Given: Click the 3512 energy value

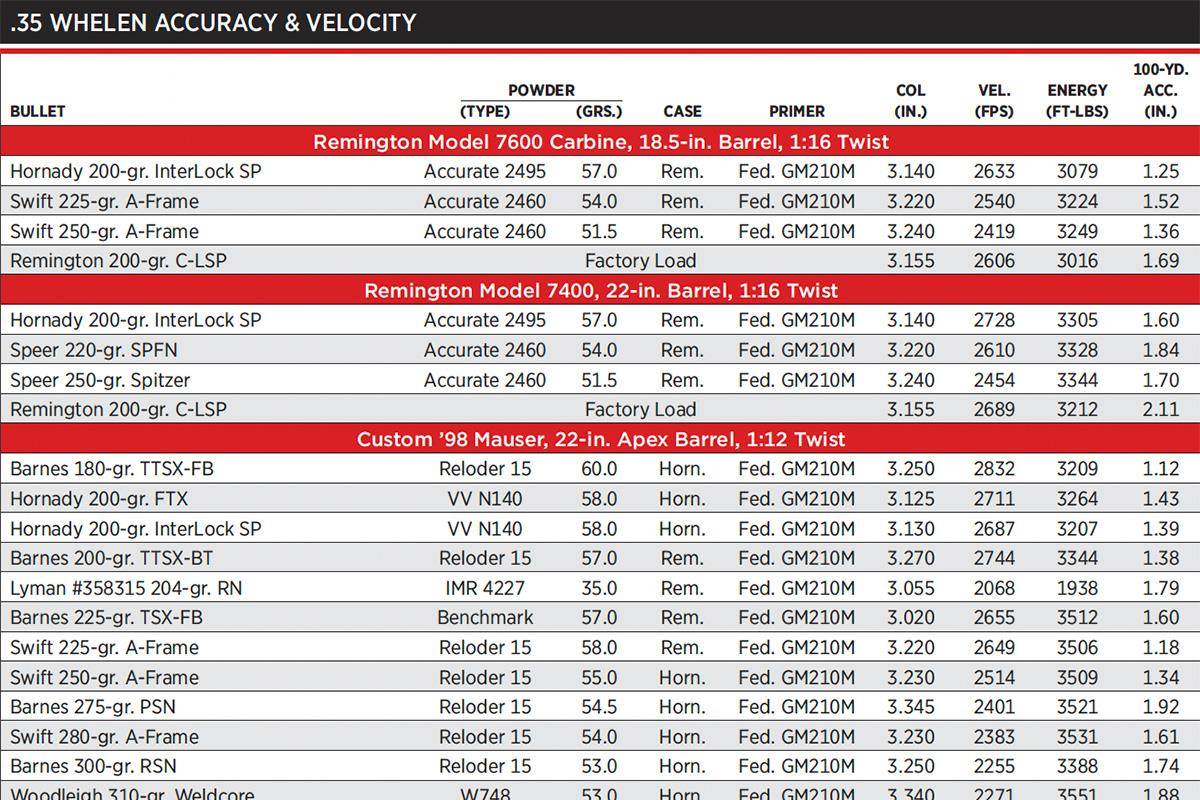Looking at the screenshot, I should [1077, 617].
